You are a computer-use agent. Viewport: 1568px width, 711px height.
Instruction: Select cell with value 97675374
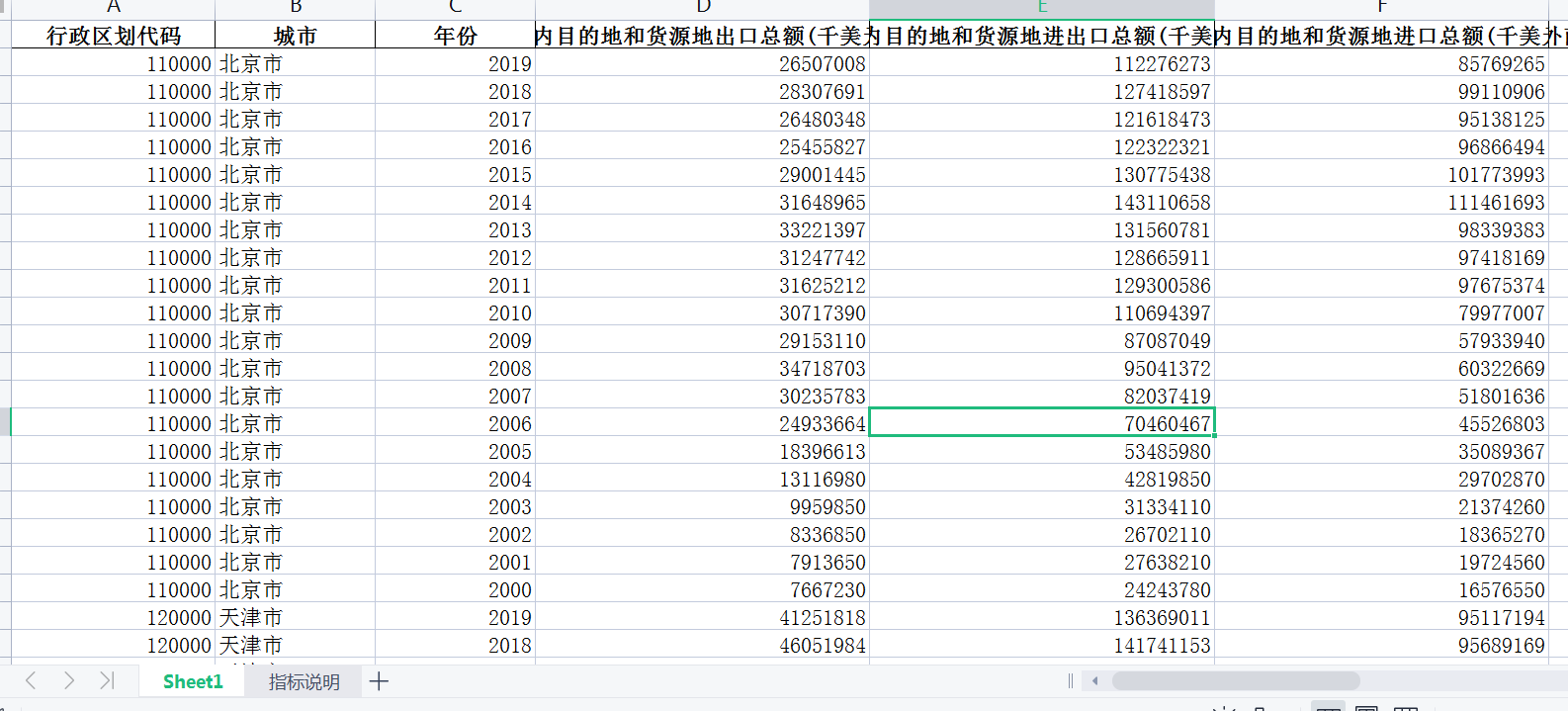point(1382,285)
